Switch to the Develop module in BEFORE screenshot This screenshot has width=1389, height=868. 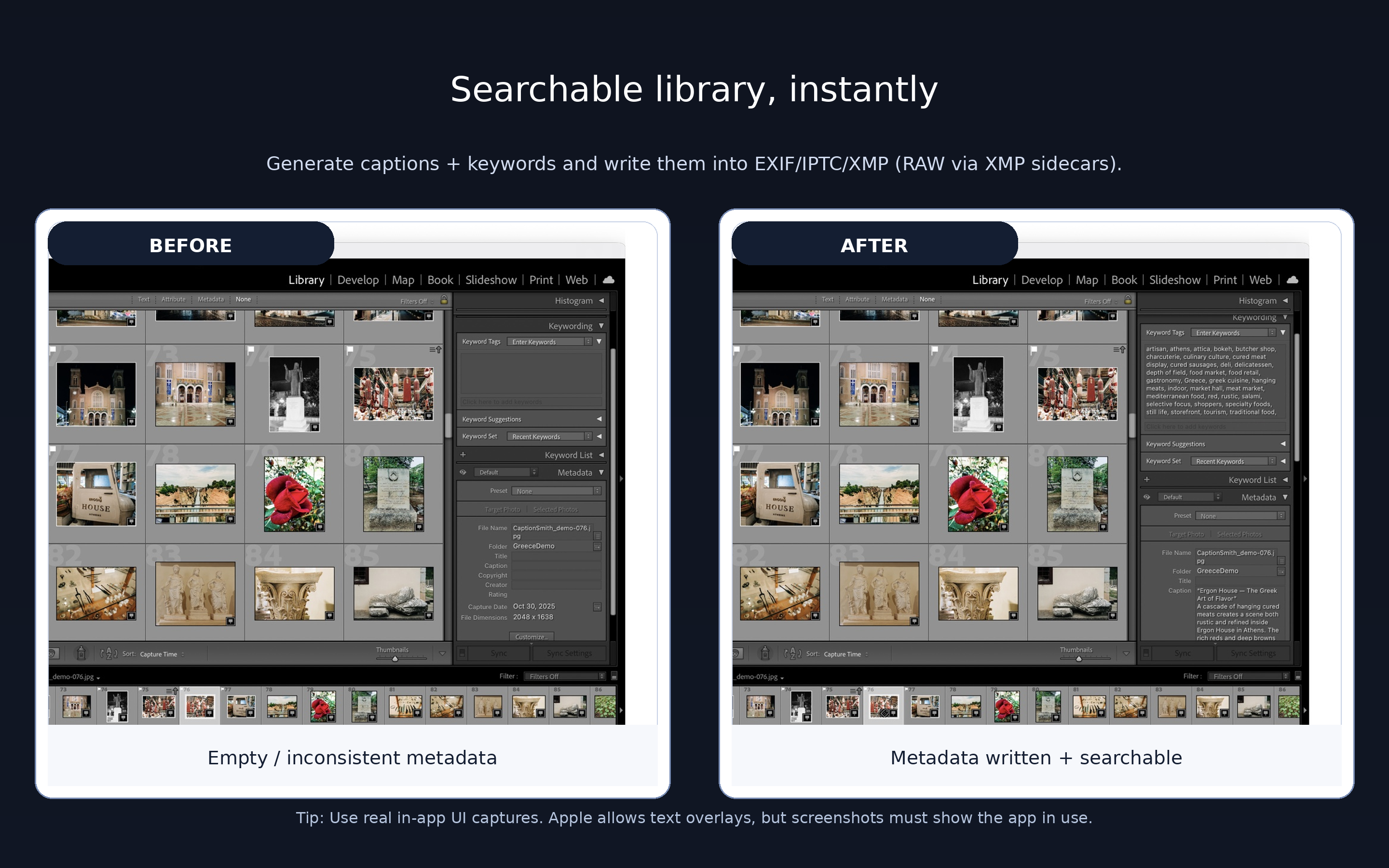click(x=357, y=280)
